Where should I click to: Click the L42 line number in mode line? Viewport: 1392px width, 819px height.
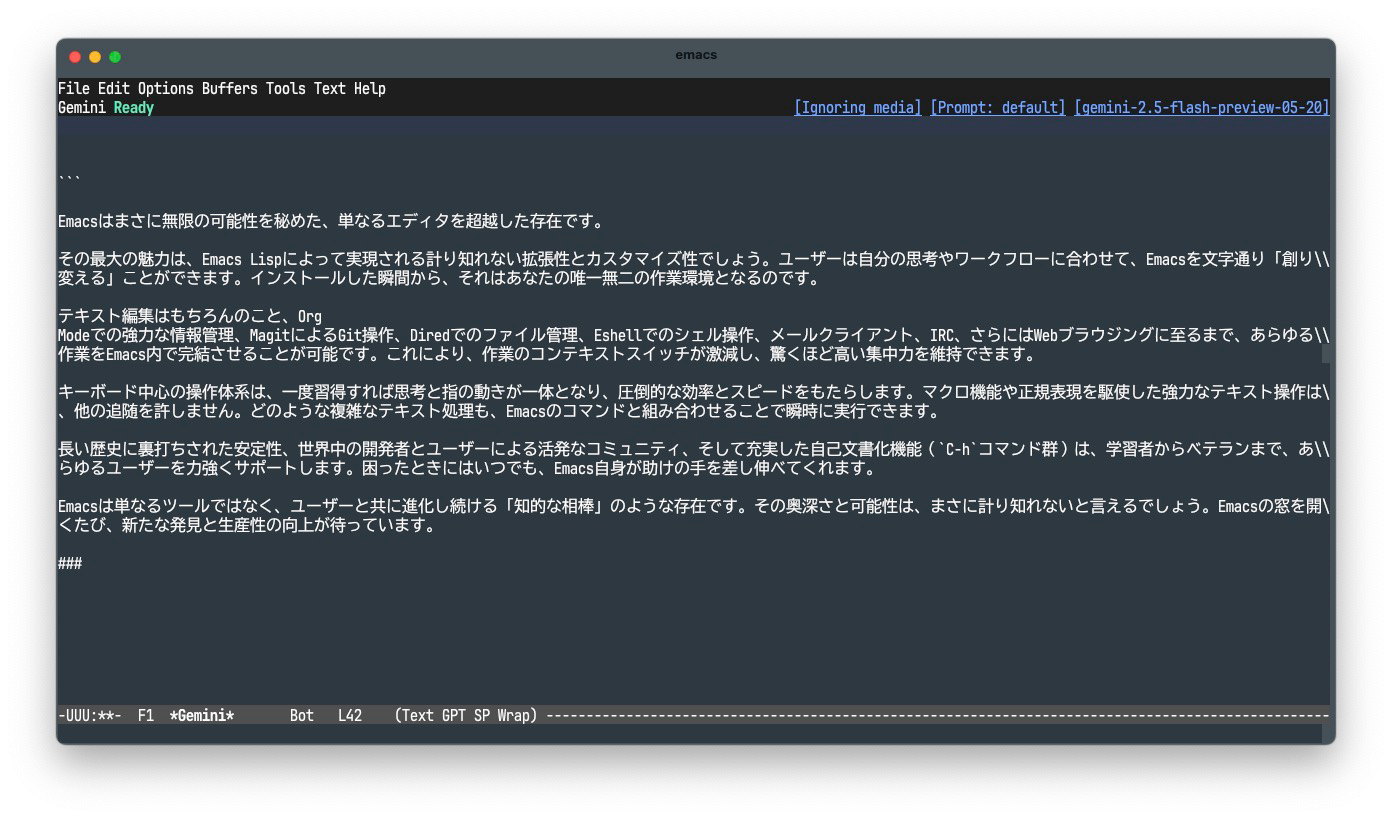(350, 716)
